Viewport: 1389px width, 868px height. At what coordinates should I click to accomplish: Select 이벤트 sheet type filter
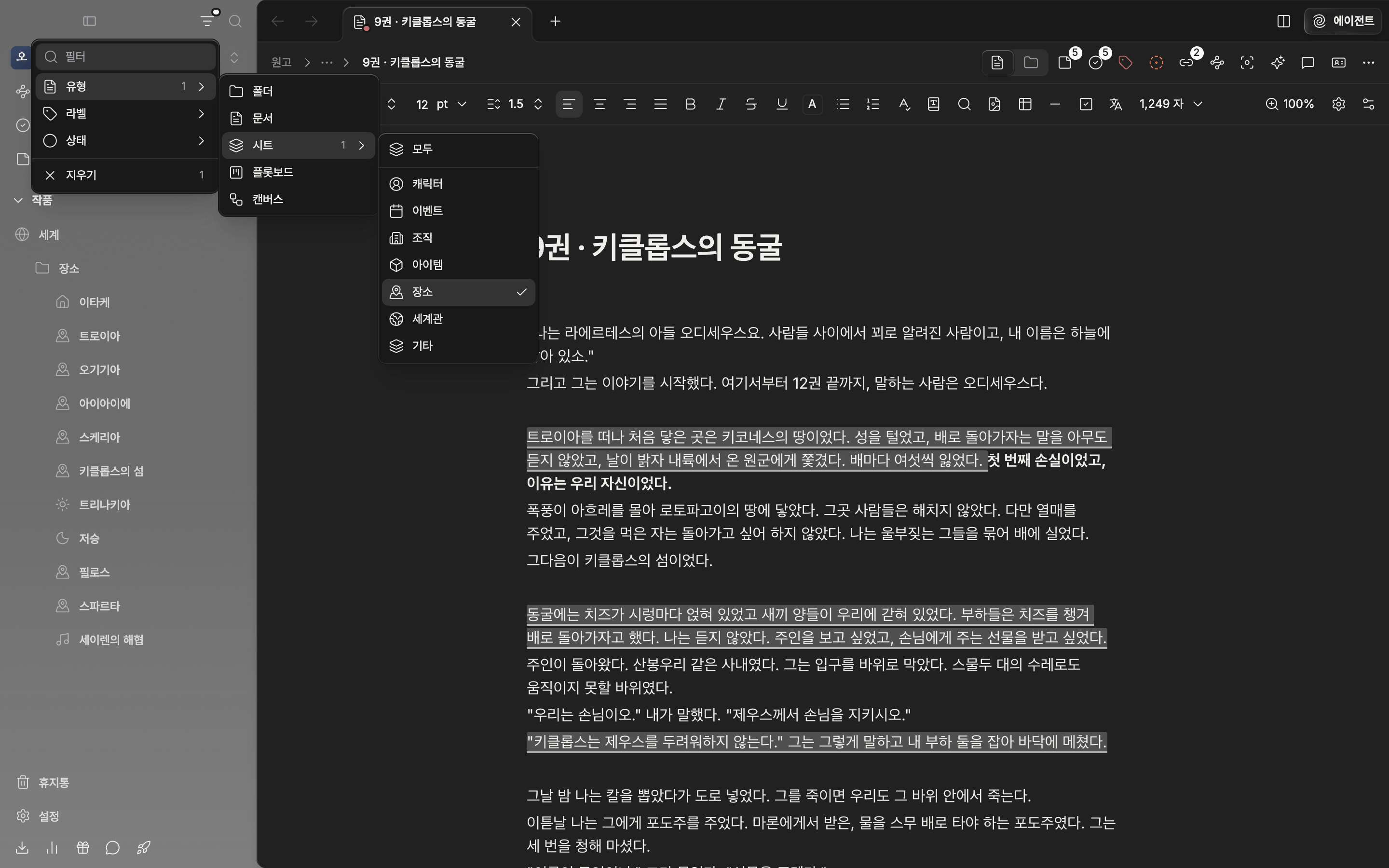click(x=458, y=211)
